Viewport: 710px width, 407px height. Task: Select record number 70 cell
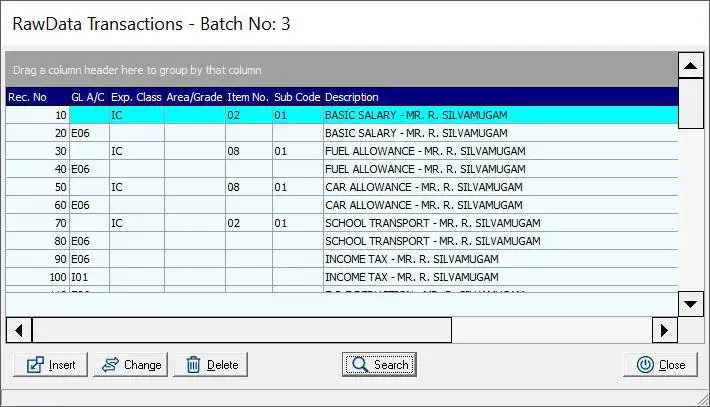[x=38, y=223]
